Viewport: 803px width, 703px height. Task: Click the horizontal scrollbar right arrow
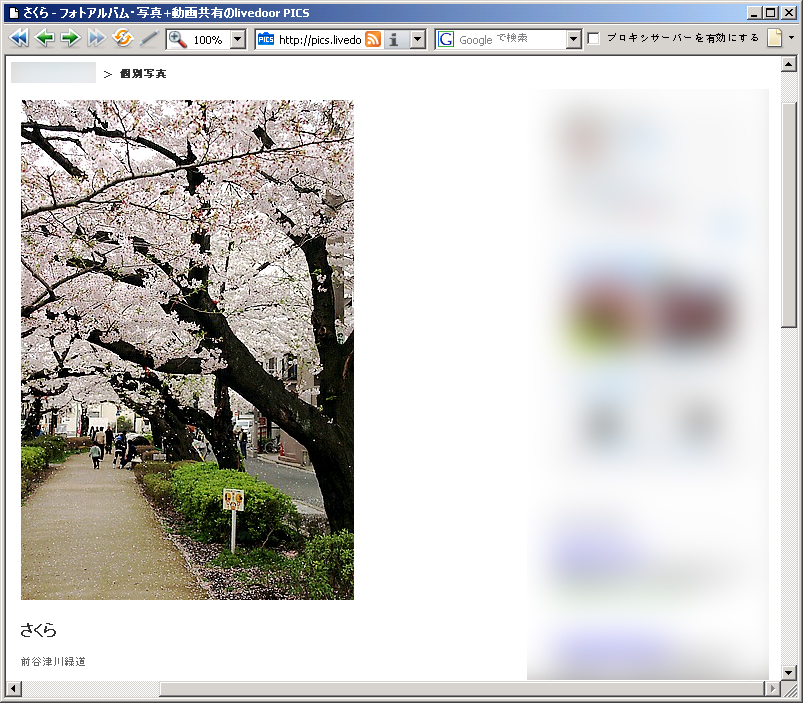(772, 689)
